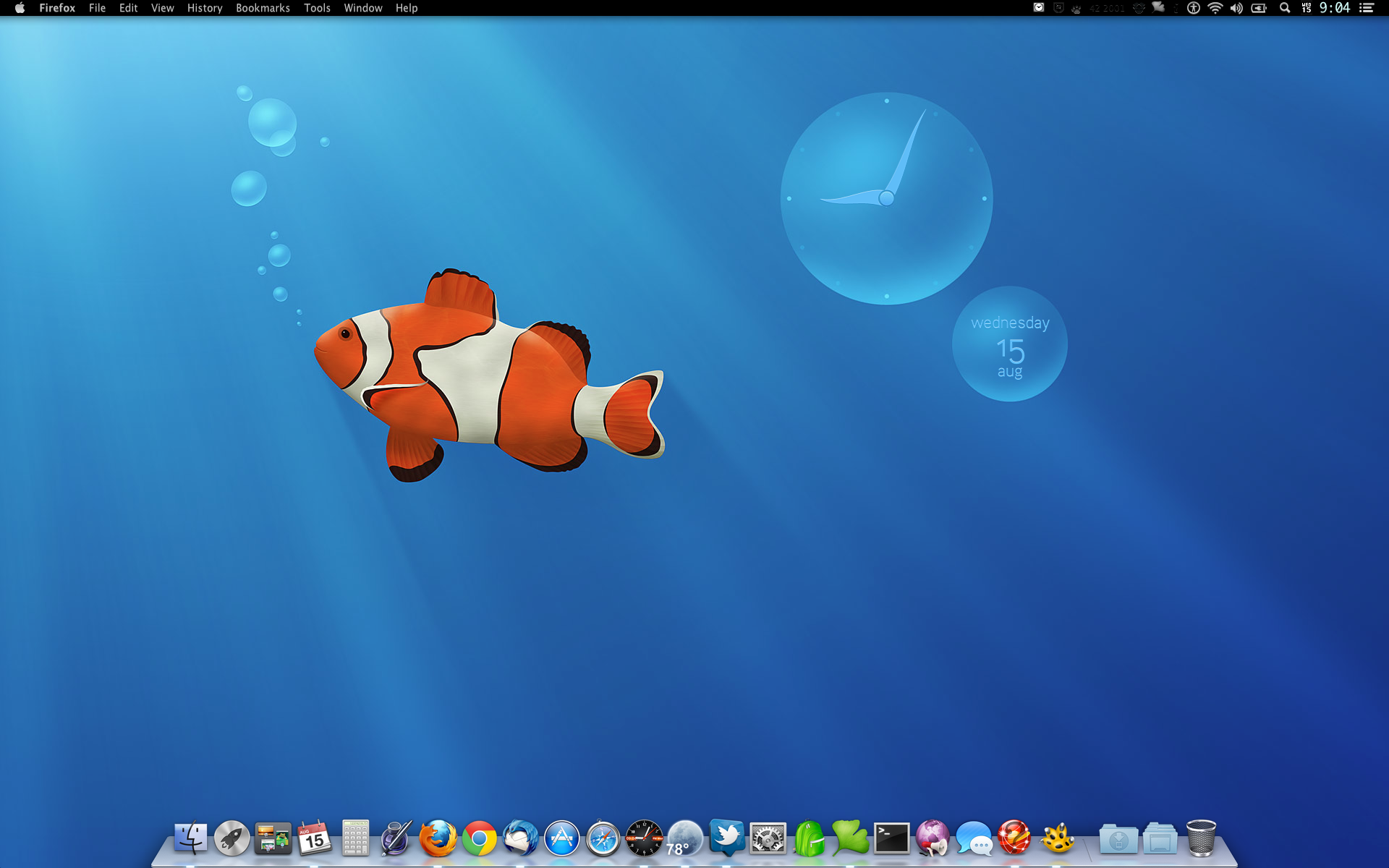Open the Help menu

(407, 8)
